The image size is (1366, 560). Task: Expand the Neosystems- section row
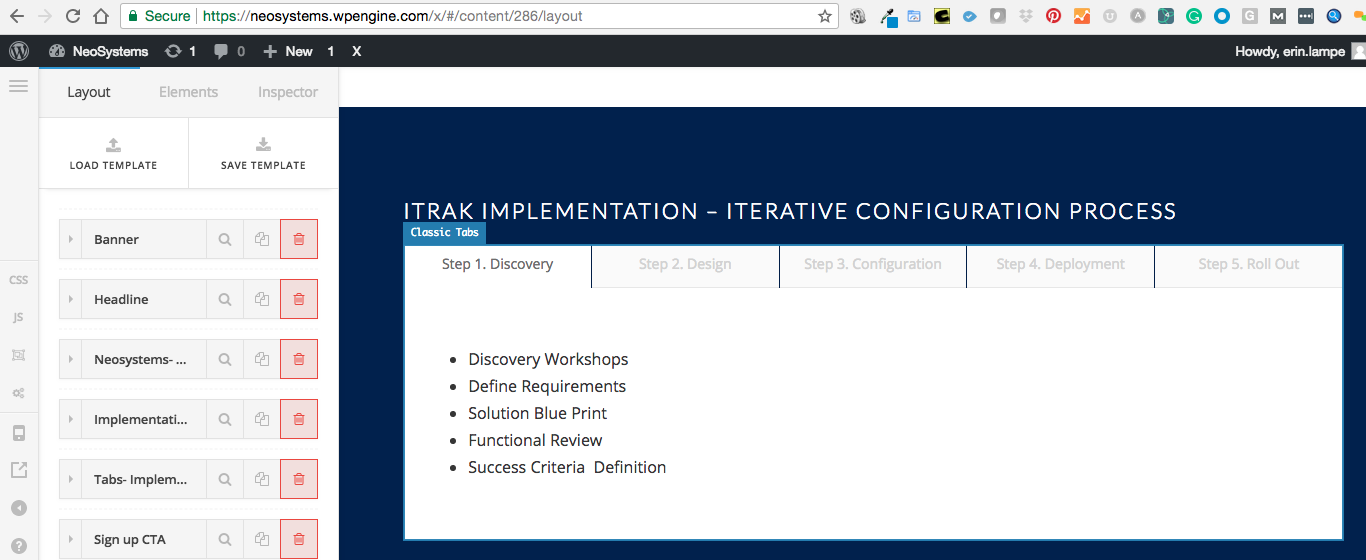pyautogui.click(x=71, y=360)
